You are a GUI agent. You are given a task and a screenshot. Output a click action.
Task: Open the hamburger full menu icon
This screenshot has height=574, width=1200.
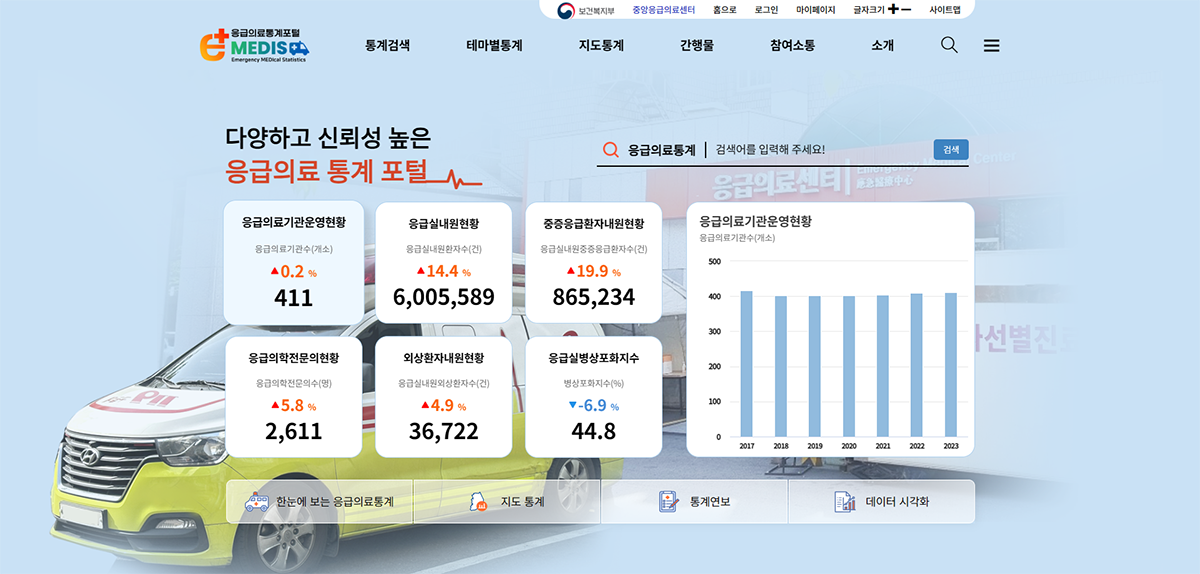991,45
